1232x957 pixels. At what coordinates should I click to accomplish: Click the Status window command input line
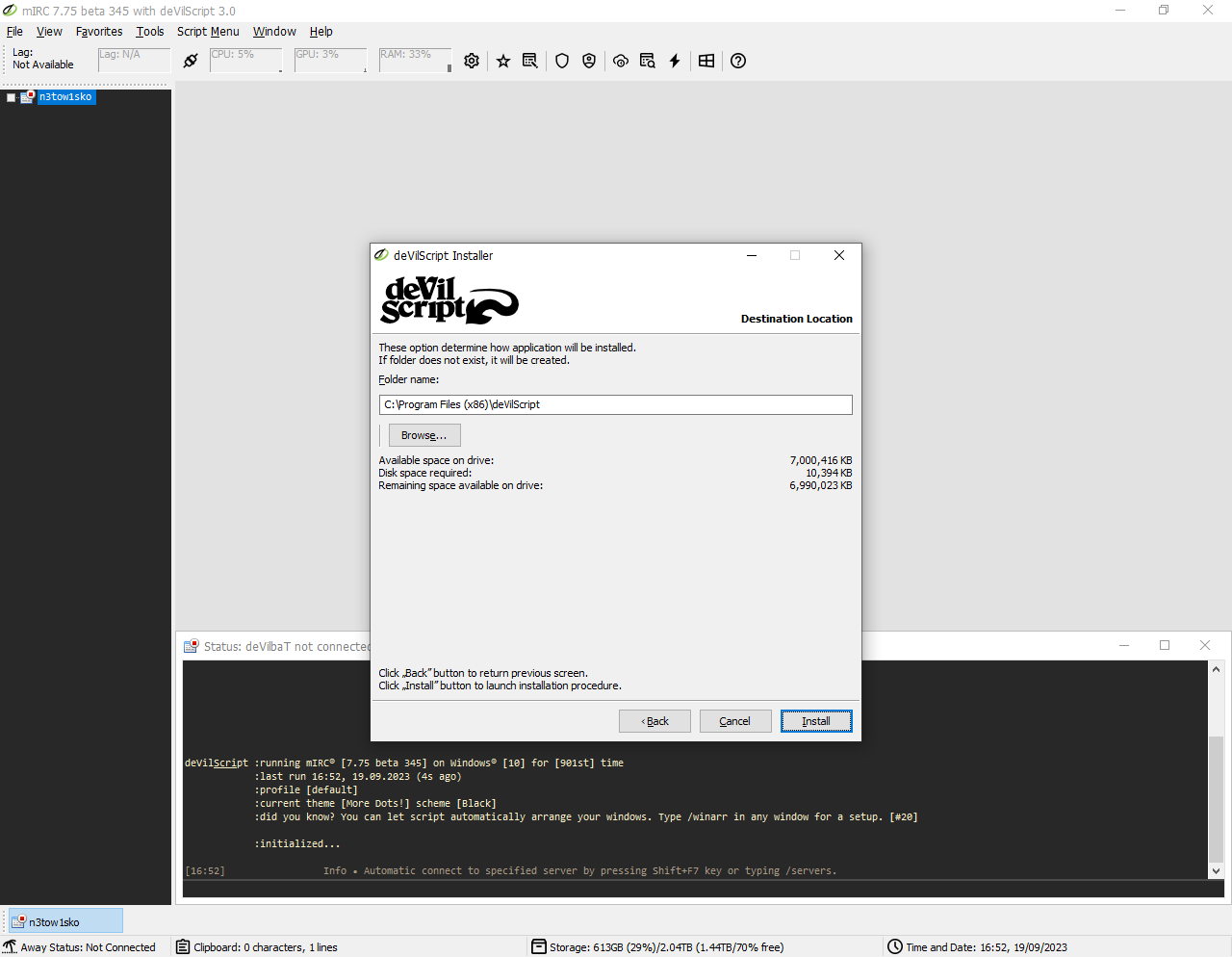pyautogui.click(x=703, y=889)
